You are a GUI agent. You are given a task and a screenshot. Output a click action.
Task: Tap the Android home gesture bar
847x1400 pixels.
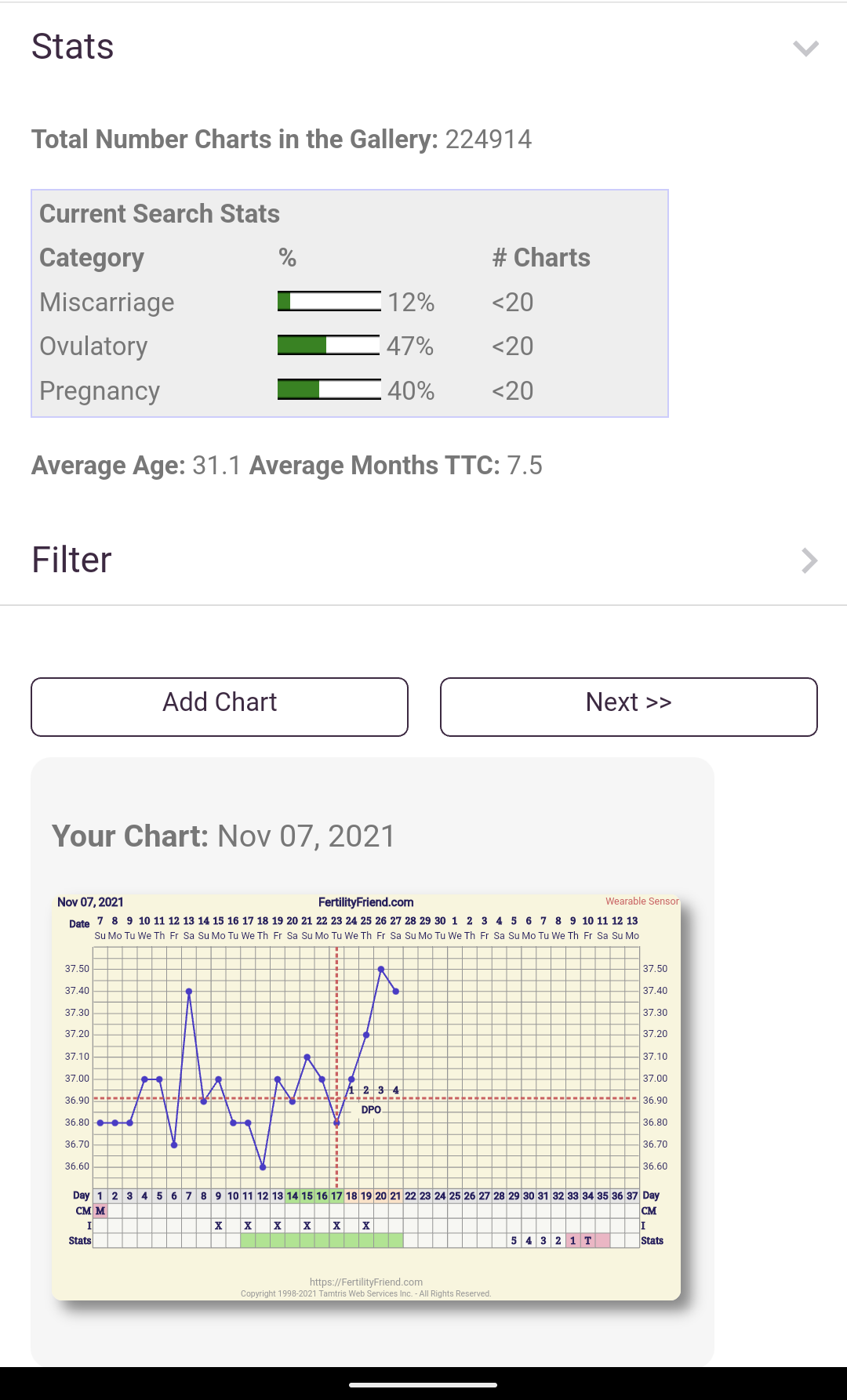423,1384
